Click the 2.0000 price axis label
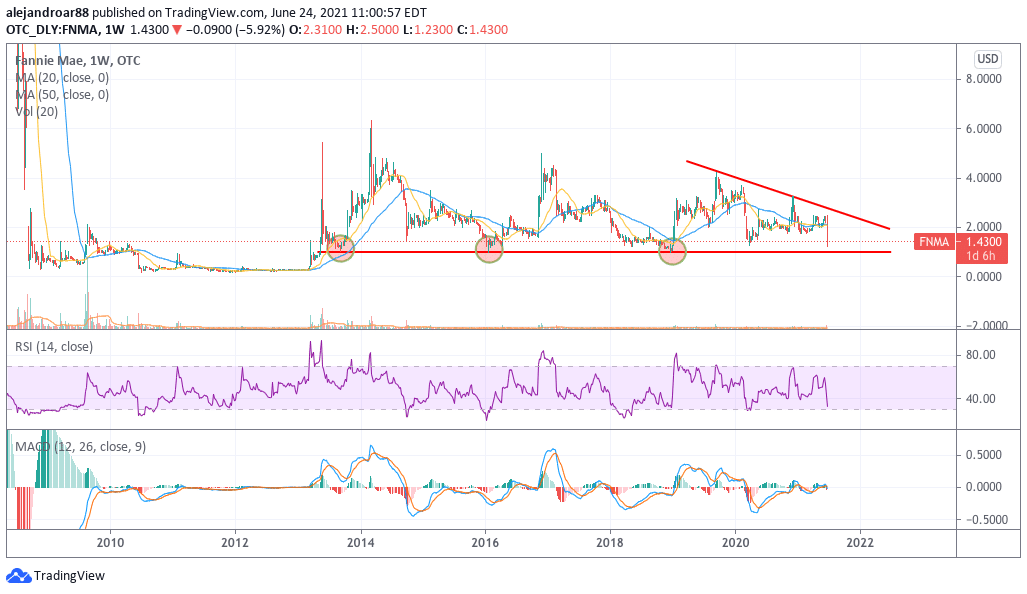1027x594 pixels. (984, 227)
